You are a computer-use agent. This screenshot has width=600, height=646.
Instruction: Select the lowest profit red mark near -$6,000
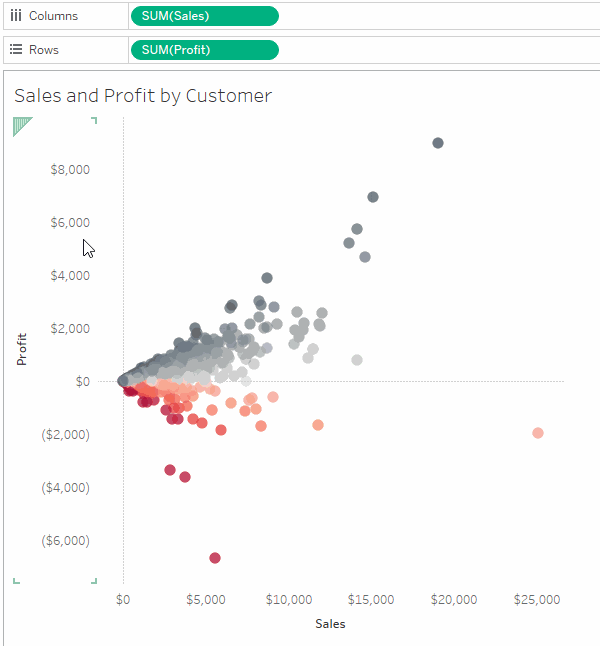pyautogui.click(x=215, y=558)
